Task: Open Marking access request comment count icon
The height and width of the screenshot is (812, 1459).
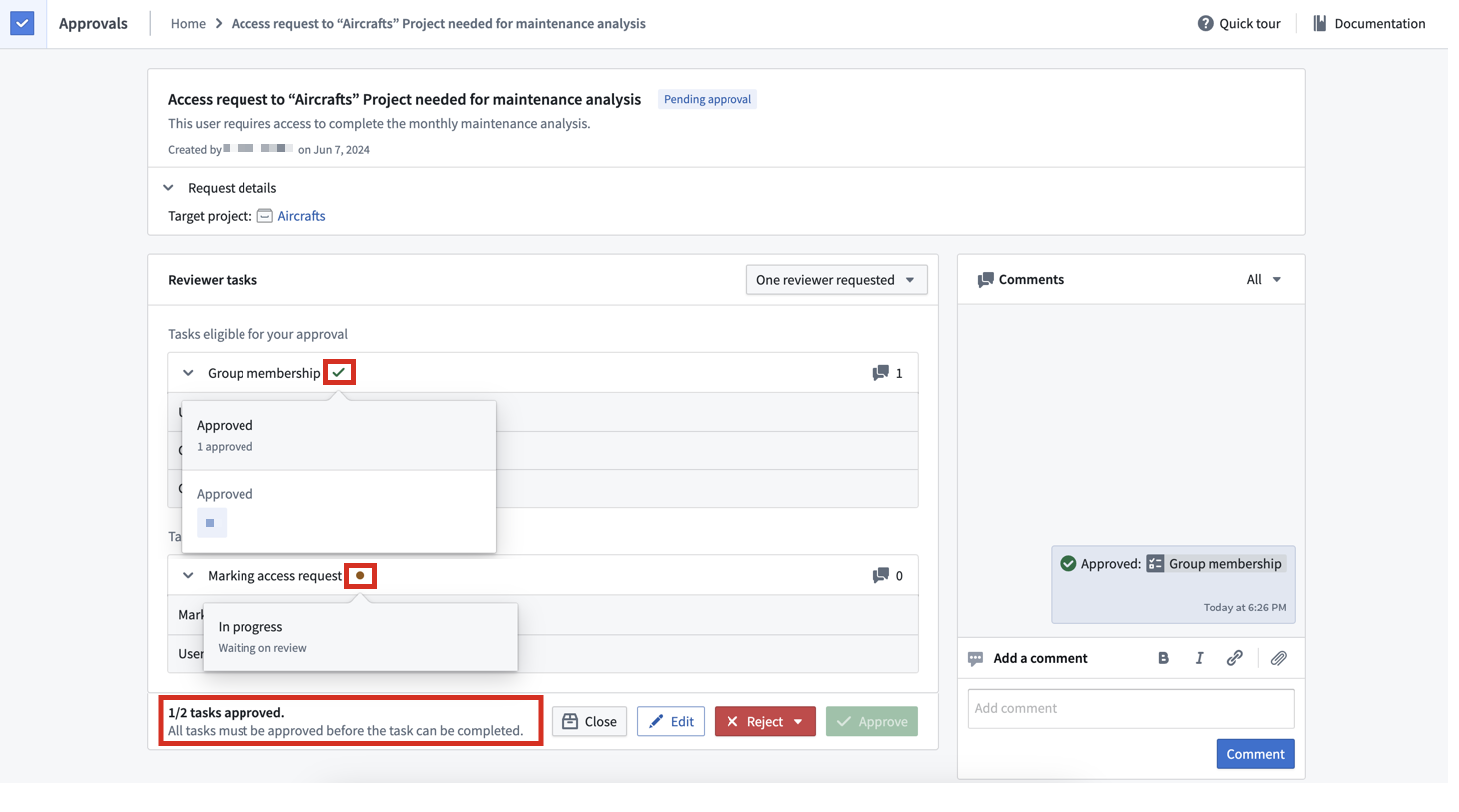Action: pos(880,576)
